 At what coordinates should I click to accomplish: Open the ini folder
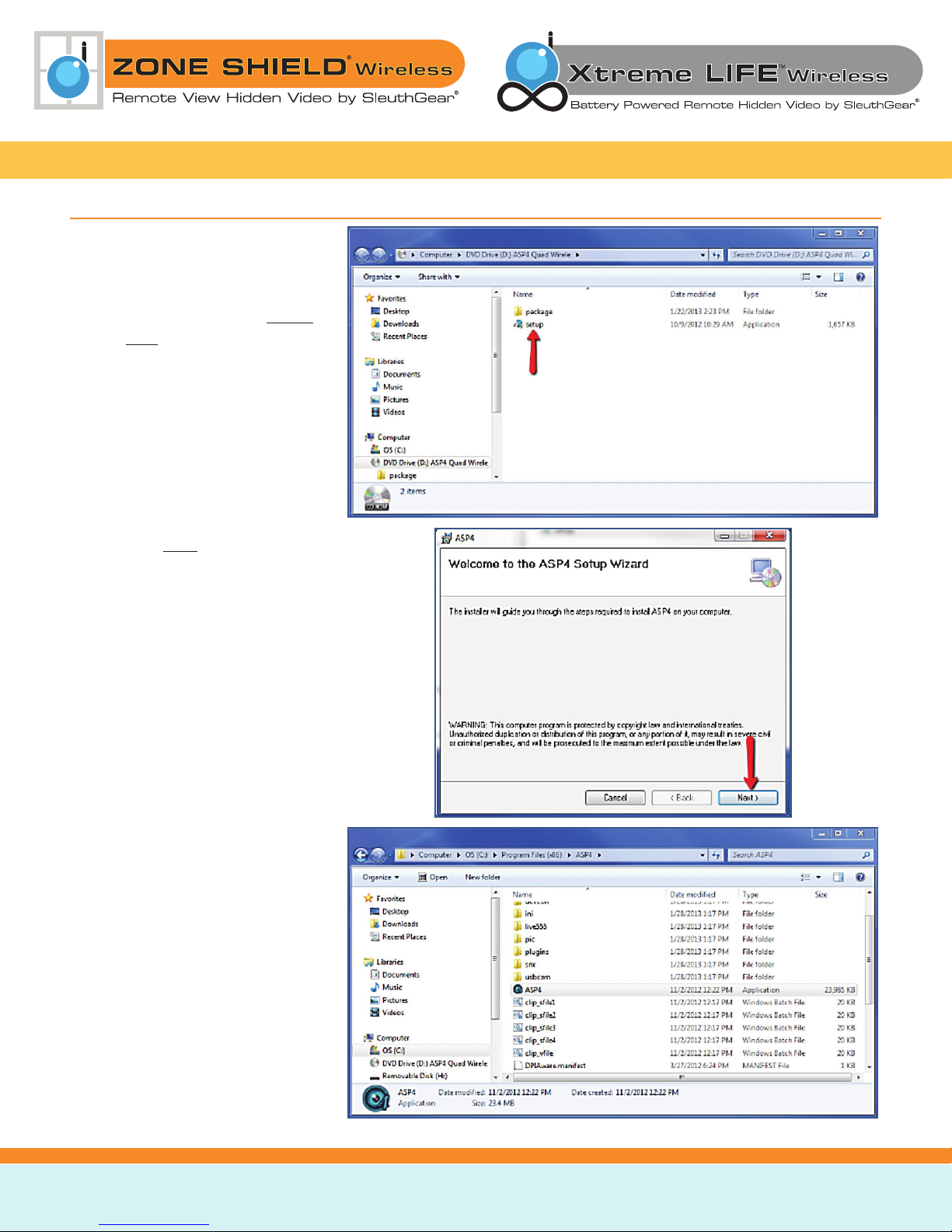(x=523, y=914)
